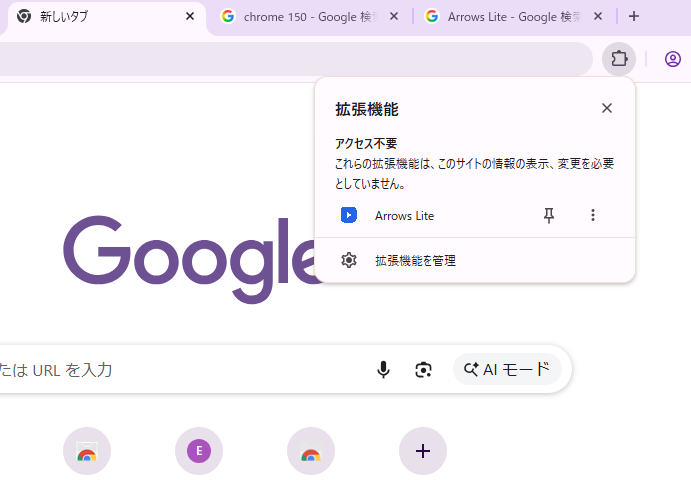Close the 新しいタブ tab
This screenshot has width=691, height=488.
click(x=190, y=16)
